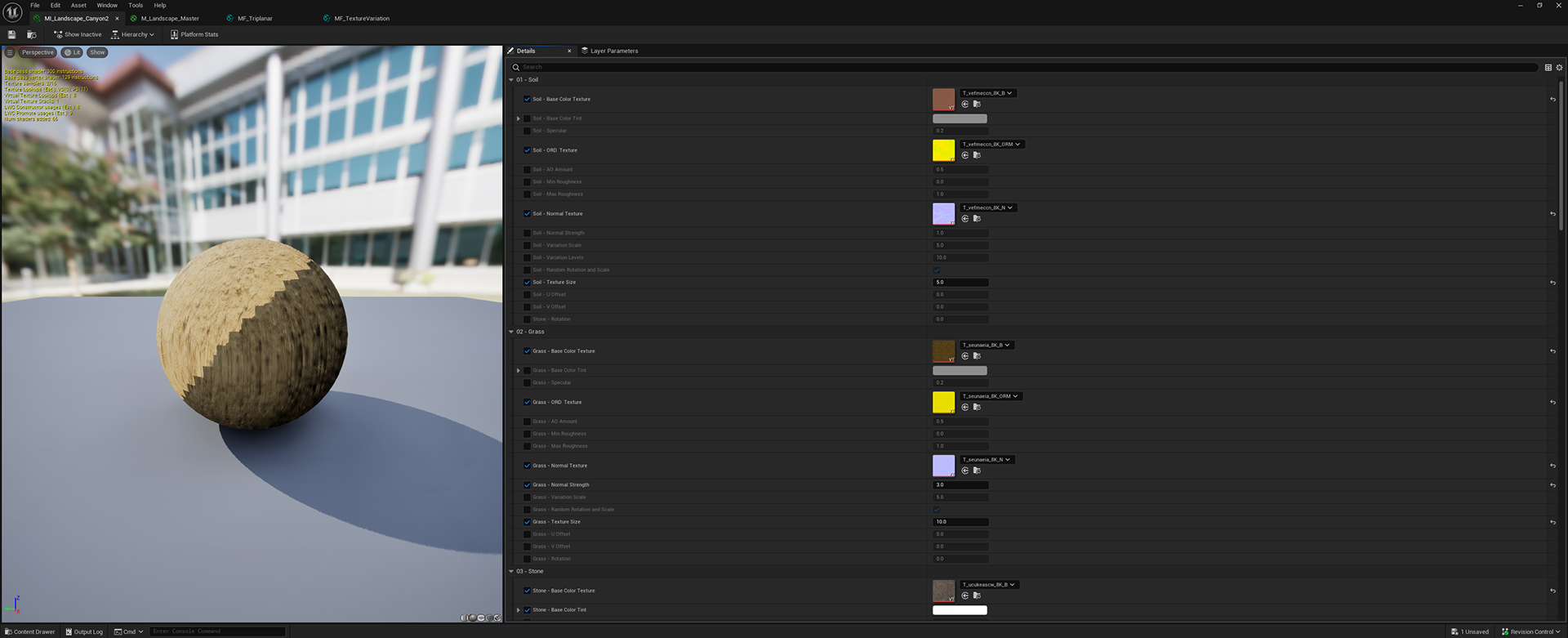Use selected asset for Soil ORD Texture
Image resolution: width=1568 pixels, height=638 pixels.
coord(965,155)
